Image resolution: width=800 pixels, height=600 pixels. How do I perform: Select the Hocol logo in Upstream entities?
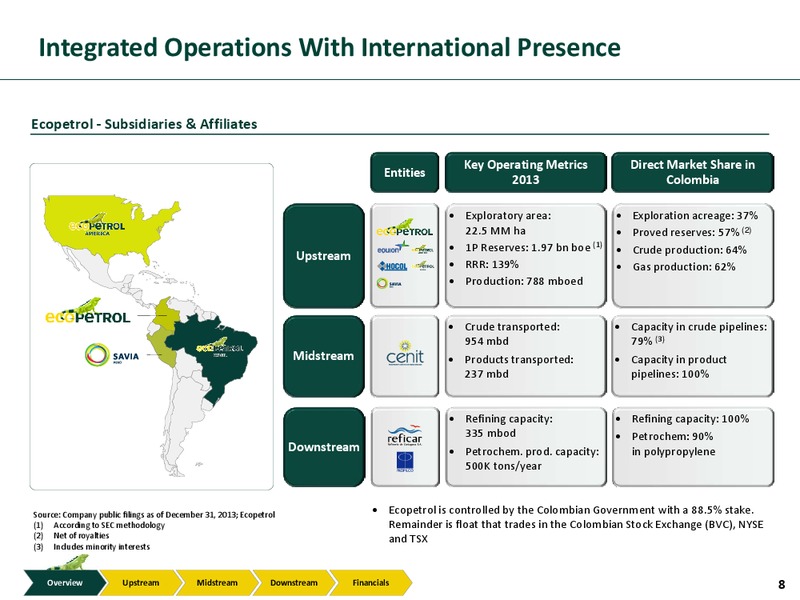392,266
